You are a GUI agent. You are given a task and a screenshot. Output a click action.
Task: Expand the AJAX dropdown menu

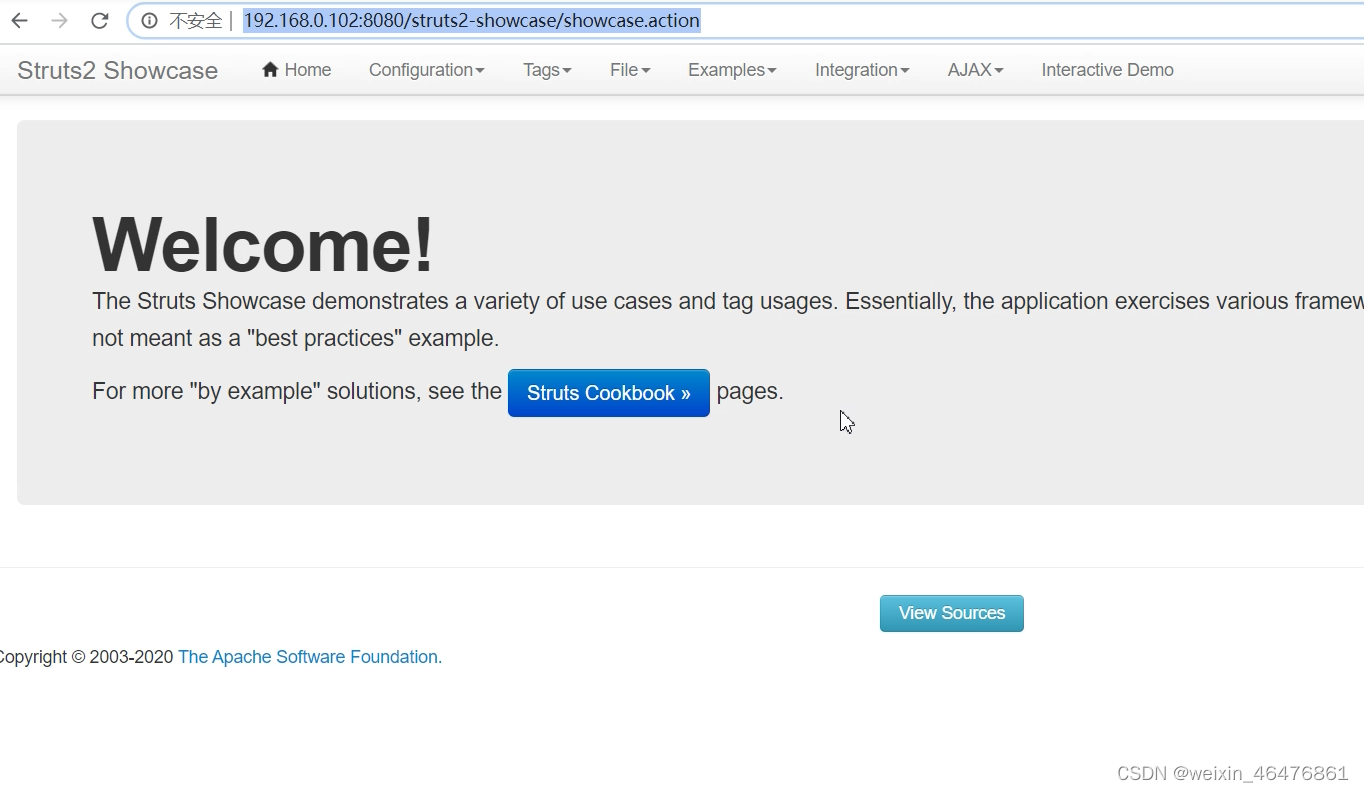tap(975, 70)
